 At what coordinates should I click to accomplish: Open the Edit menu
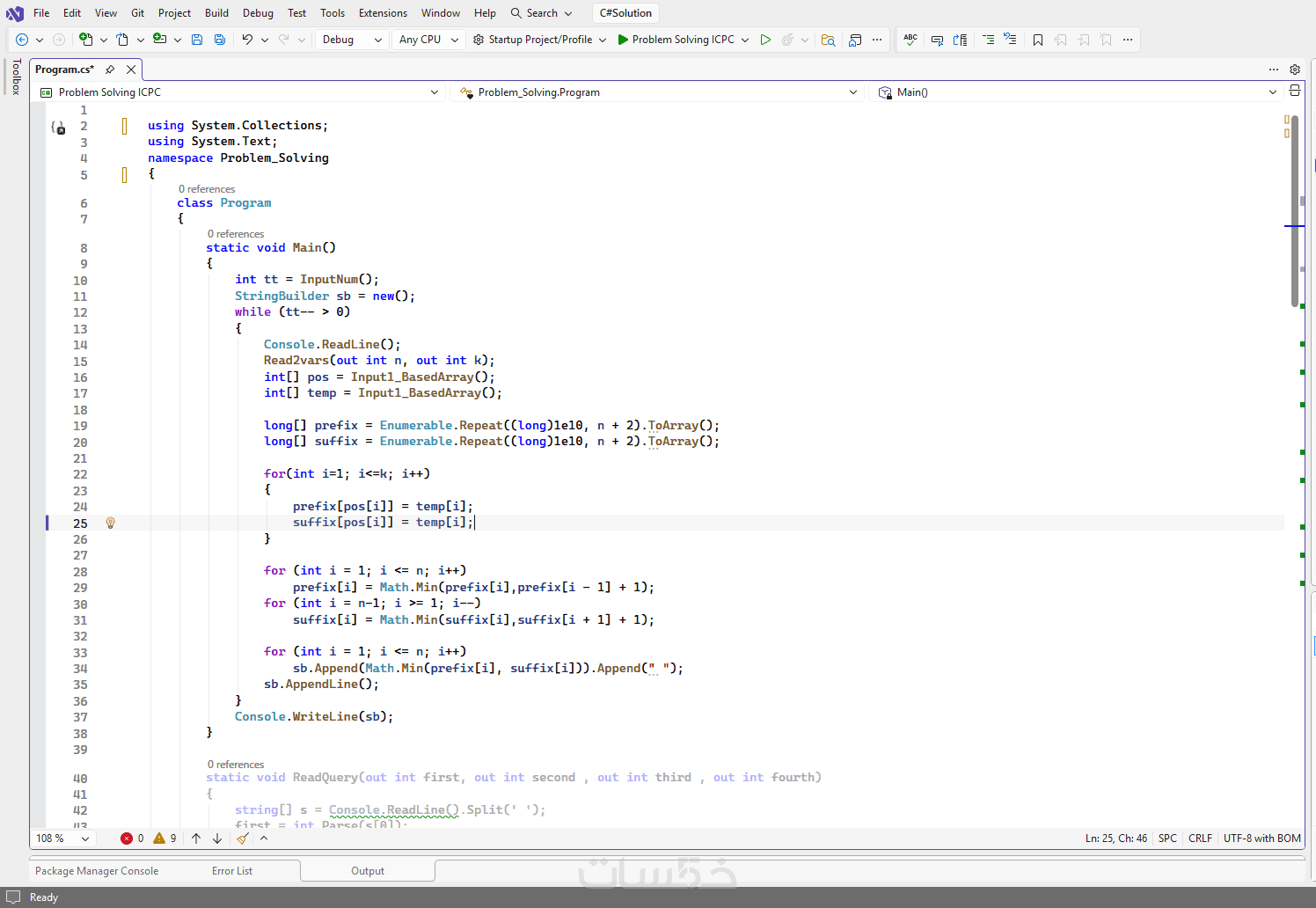point(72,13)
